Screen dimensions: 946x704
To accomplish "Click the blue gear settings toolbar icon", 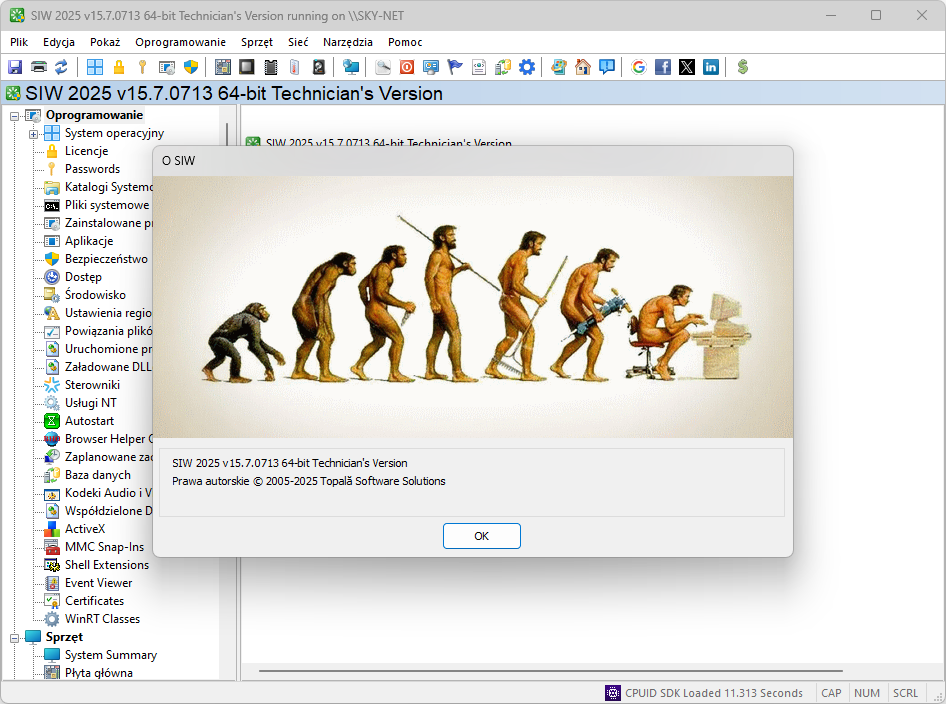I will click(x=527, y=67).
